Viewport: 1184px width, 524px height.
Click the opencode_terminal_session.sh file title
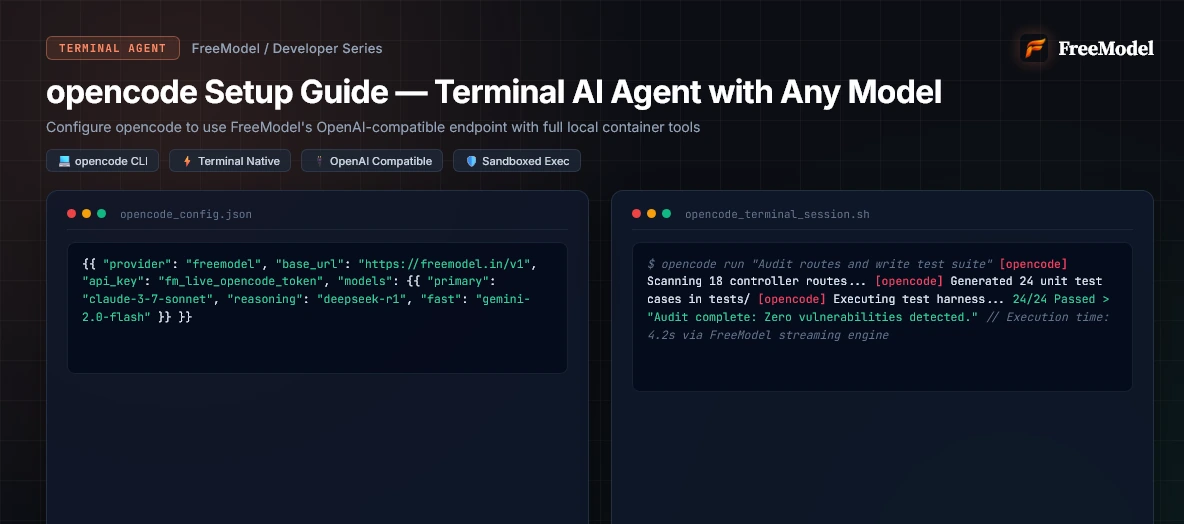click(x=777, y=214)
